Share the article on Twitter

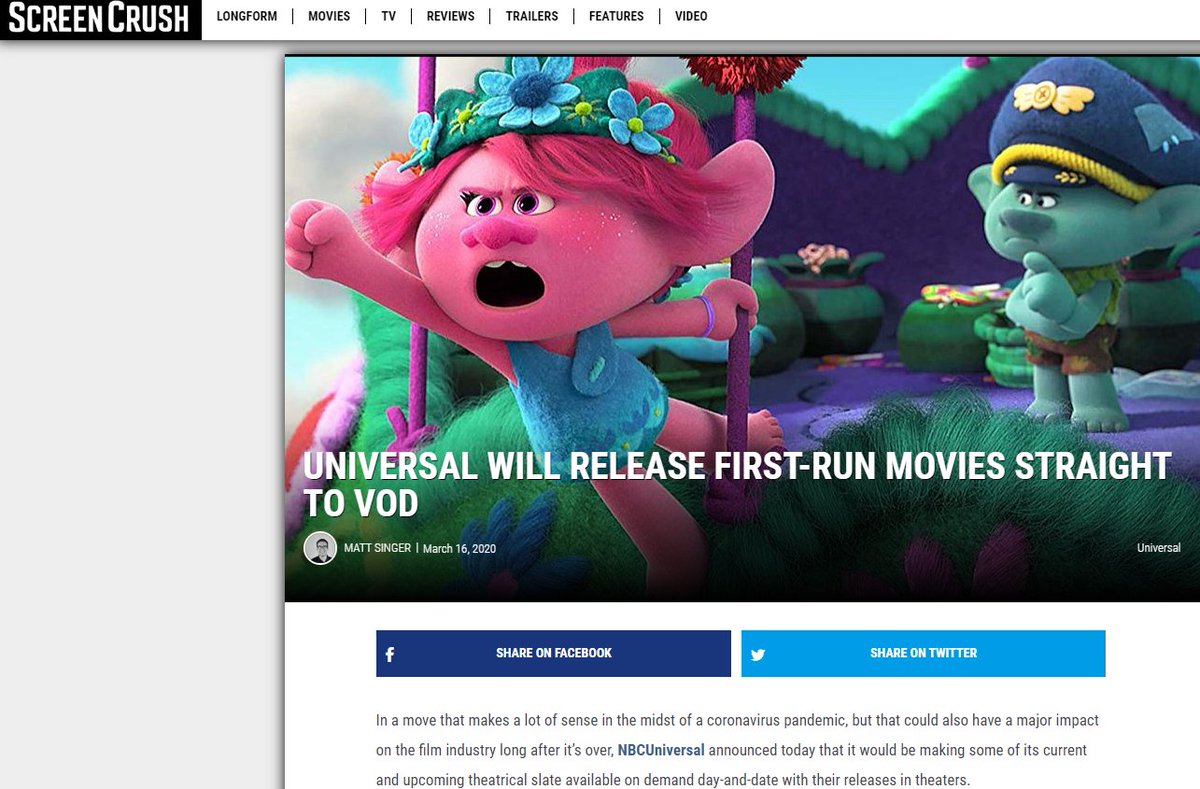tap(923, 653)
